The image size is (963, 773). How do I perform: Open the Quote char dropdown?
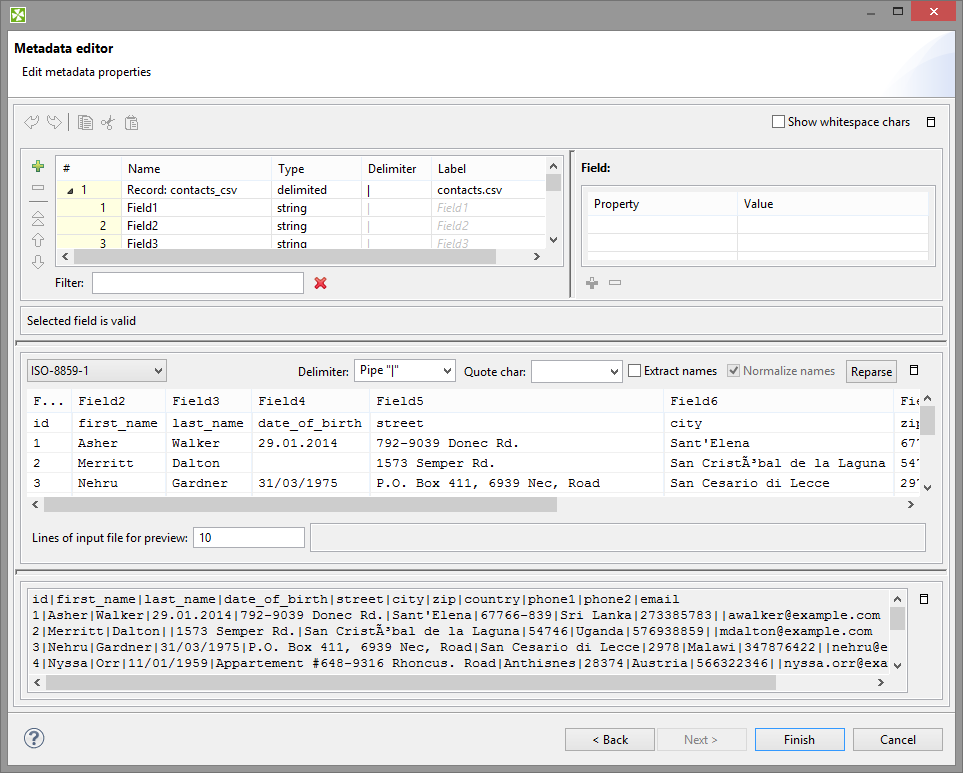tap(576, 371)
